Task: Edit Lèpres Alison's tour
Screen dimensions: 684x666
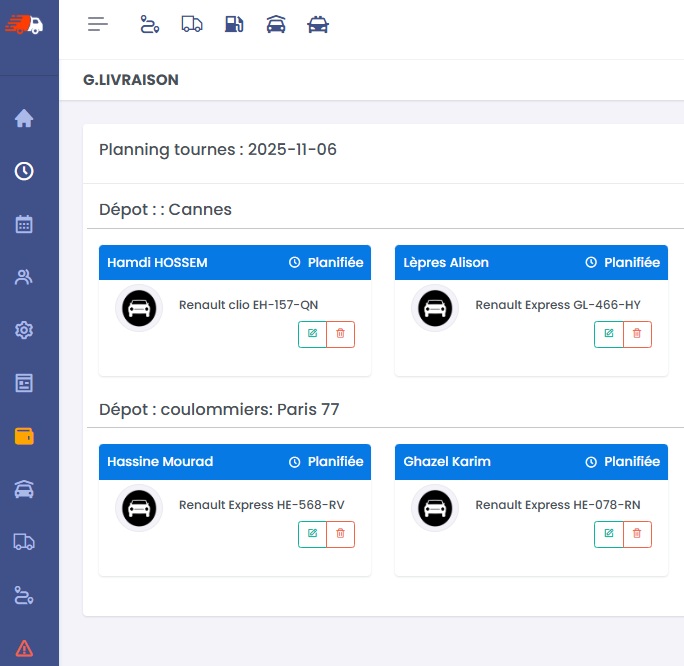Action: click(x=608, y=334)
